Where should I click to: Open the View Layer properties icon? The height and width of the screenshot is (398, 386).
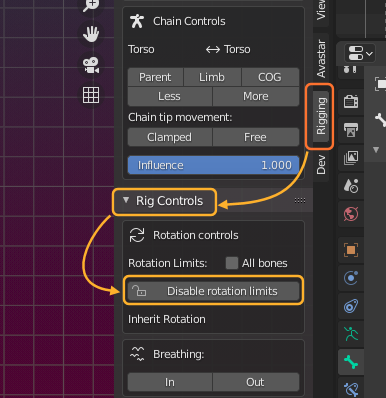point(351,158)
